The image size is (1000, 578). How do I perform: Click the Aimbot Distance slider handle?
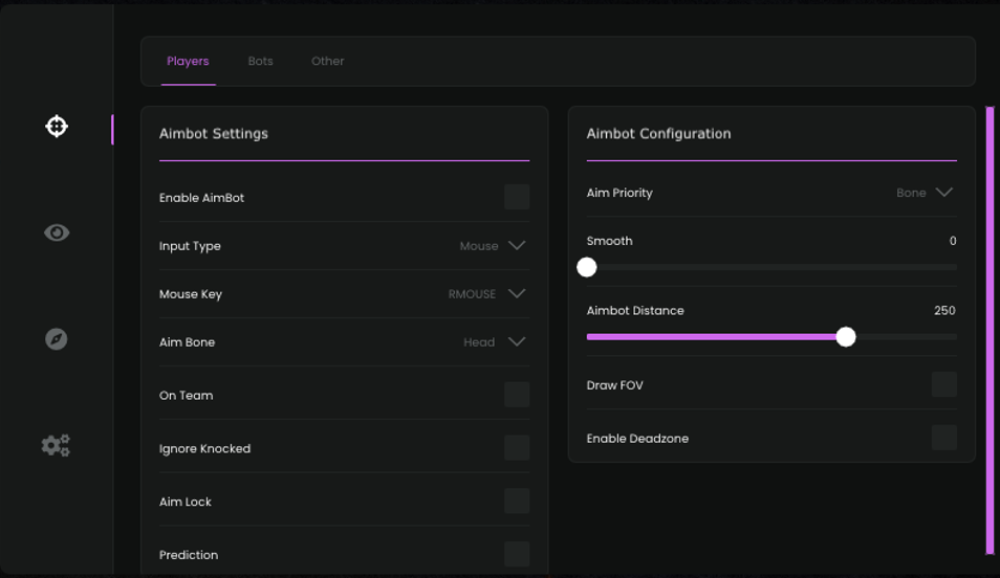(x=846, y=337)
